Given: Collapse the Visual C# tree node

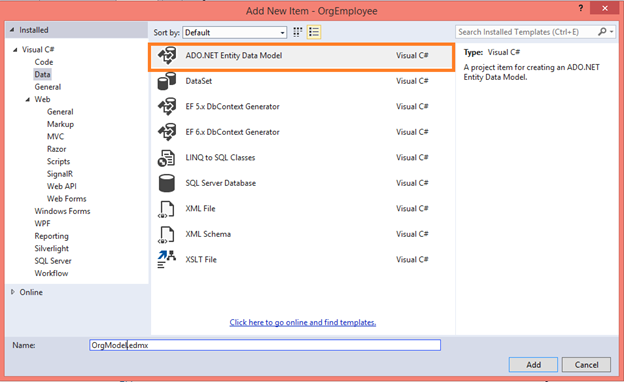Looking at the screenshot, I should click(15, 50).
